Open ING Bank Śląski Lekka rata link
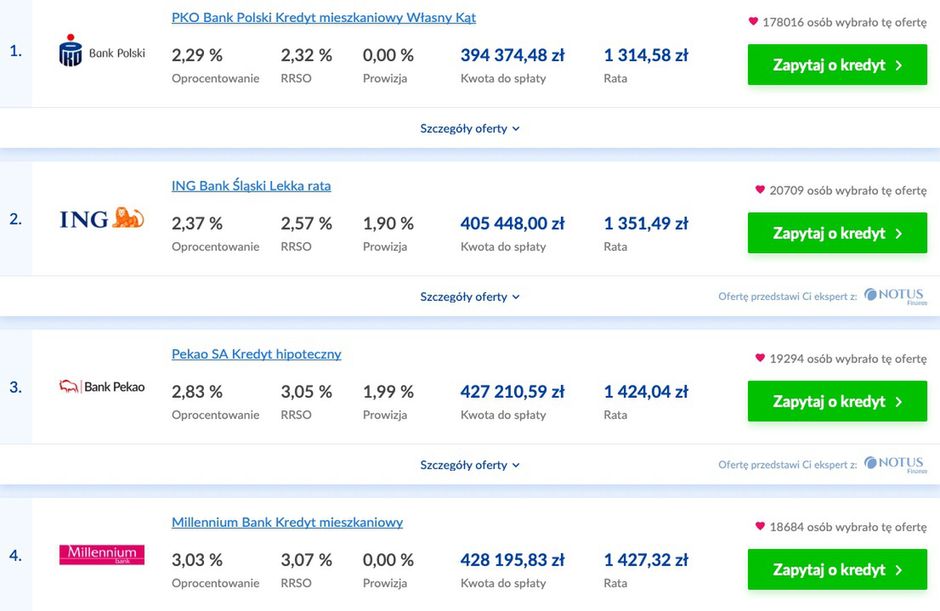The width and height of the screenshot is (940, 611). pyautogui.click(x=251, y=186)
